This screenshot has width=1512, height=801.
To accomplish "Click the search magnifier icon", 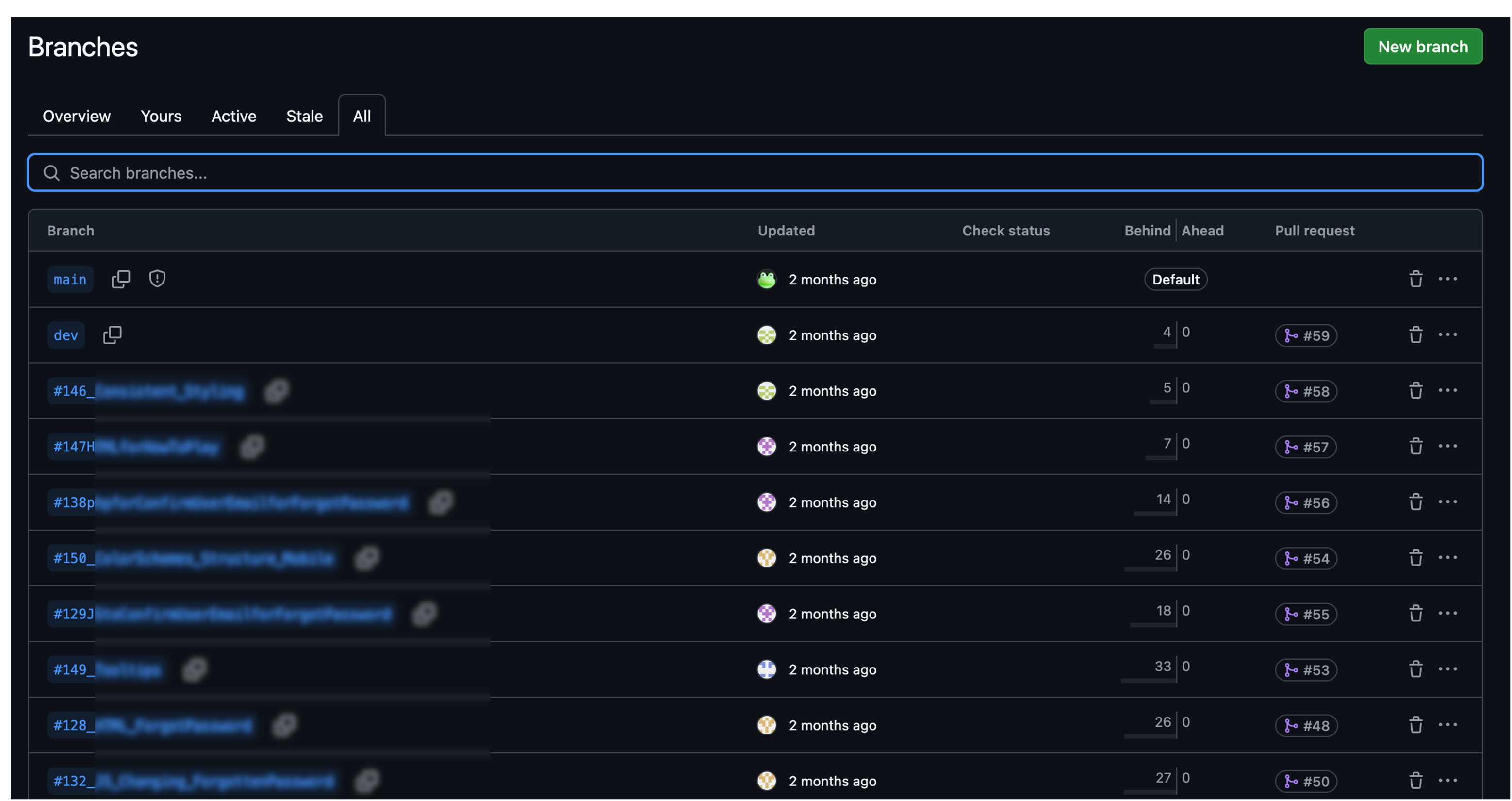I will pyautogui.click(x=51, y=173).
